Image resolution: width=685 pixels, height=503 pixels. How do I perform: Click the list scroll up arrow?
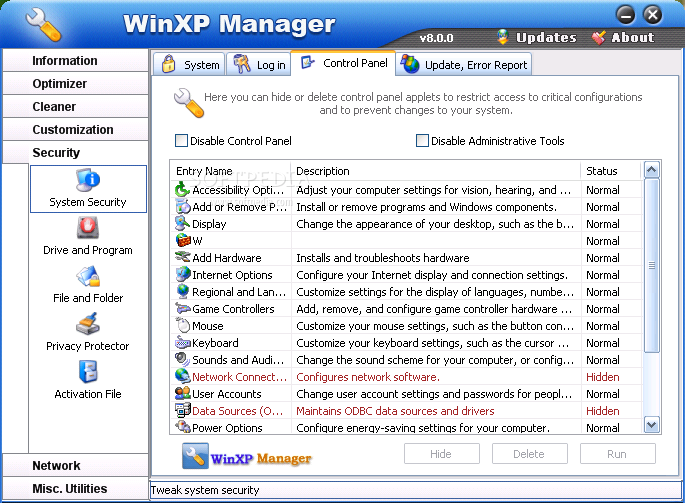tap(652, 170)
